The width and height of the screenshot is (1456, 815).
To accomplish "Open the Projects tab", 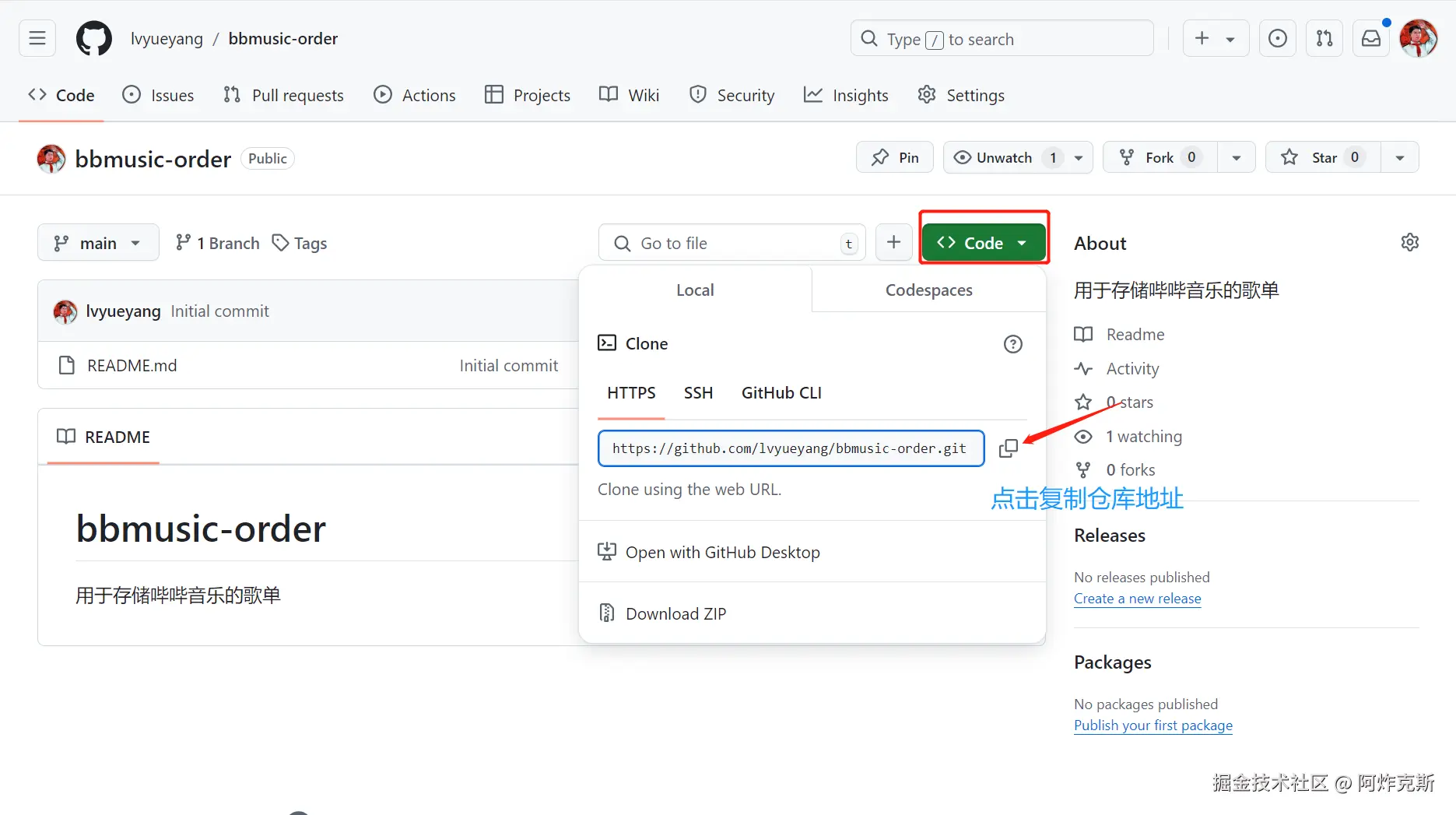I will 528,95.
